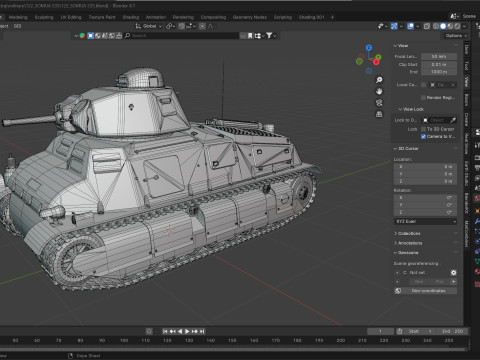Viewport: 480px width, 360px height.
Task: Click the highlighted blue square icon beside Search
Action: (x=90, y=36)
